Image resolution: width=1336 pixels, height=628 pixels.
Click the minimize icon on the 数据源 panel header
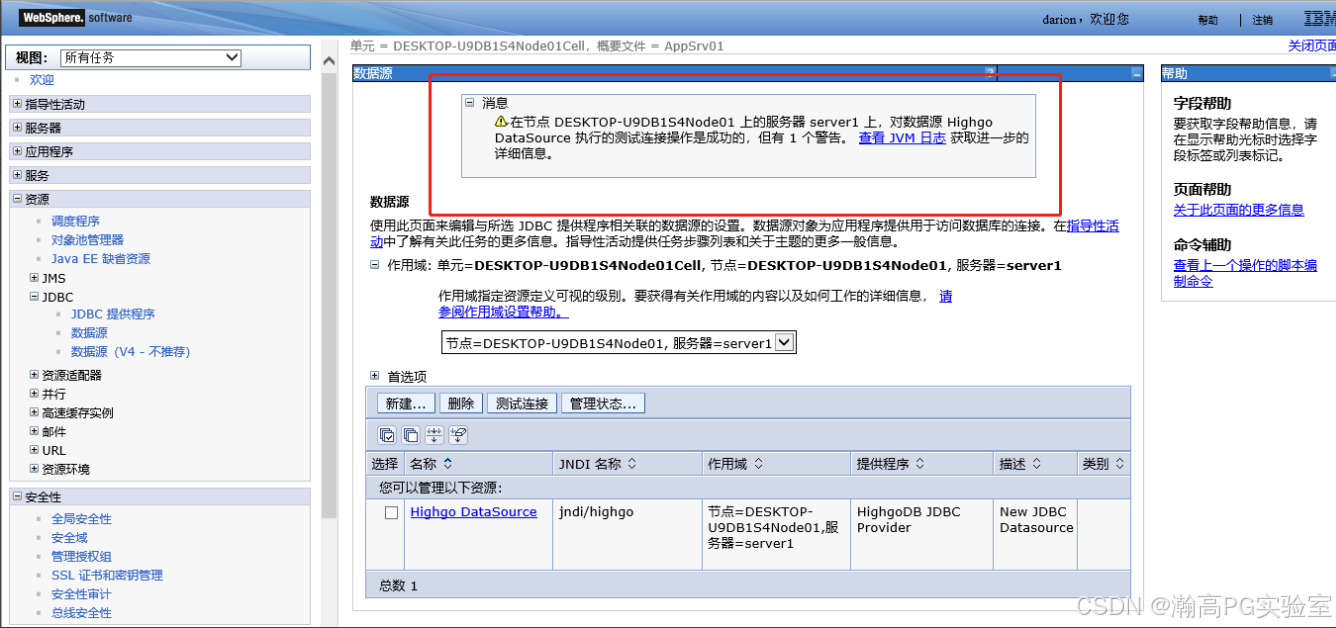[x=1136, y=73]
